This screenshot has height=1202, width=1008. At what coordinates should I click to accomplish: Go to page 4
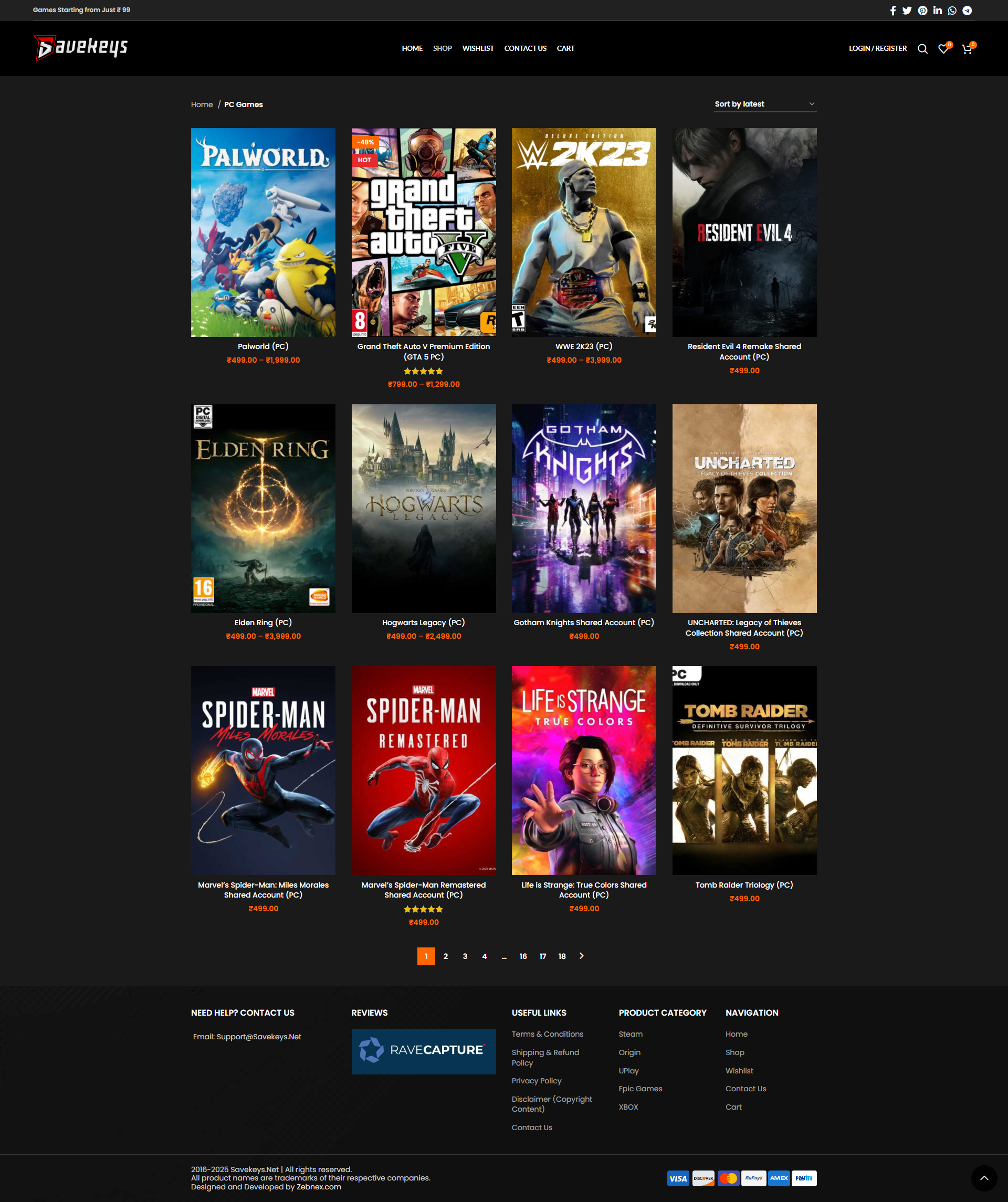pos(485,956)
